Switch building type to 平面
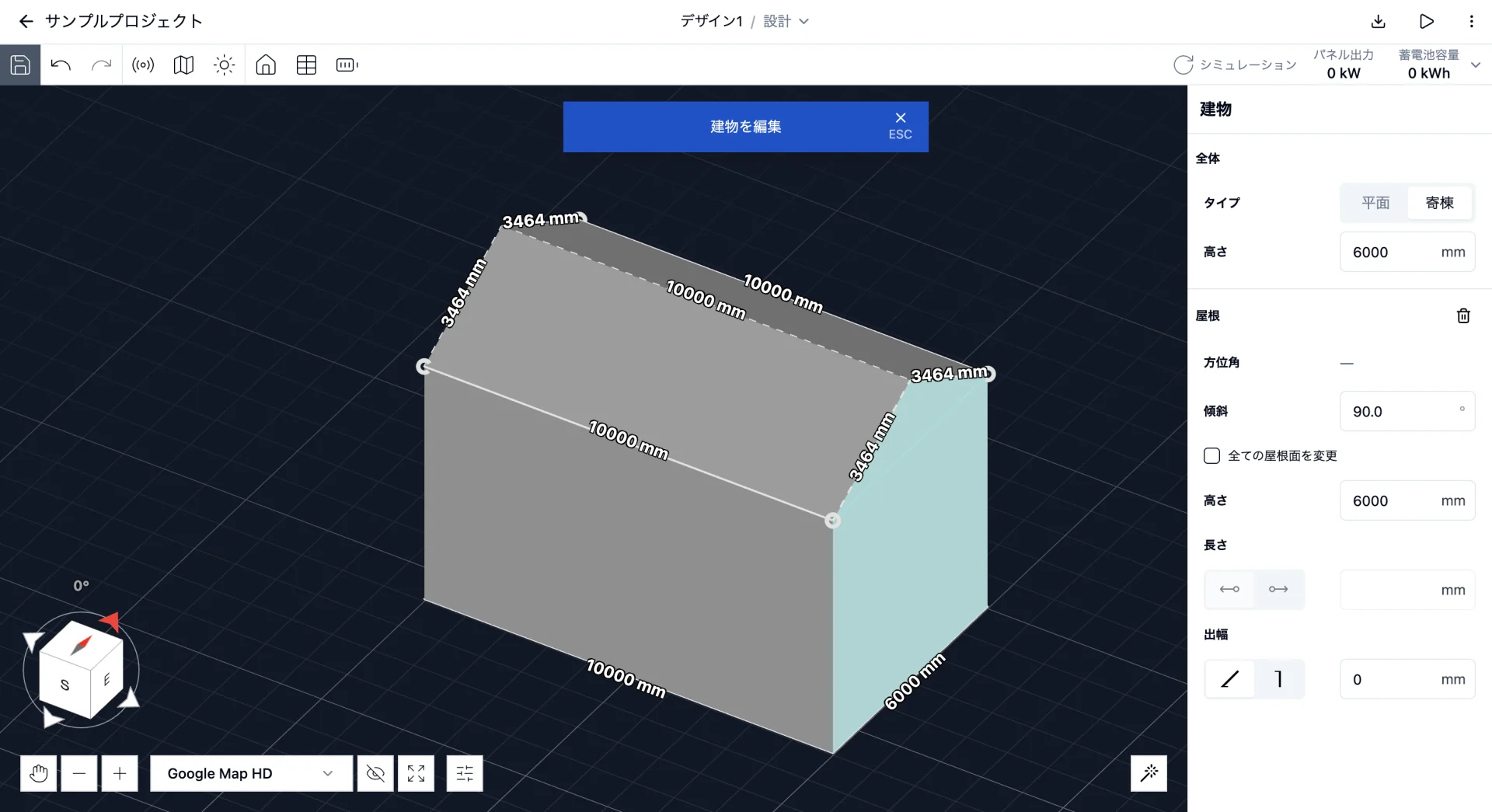The image size is (1492, 812). pos(1375,203)
